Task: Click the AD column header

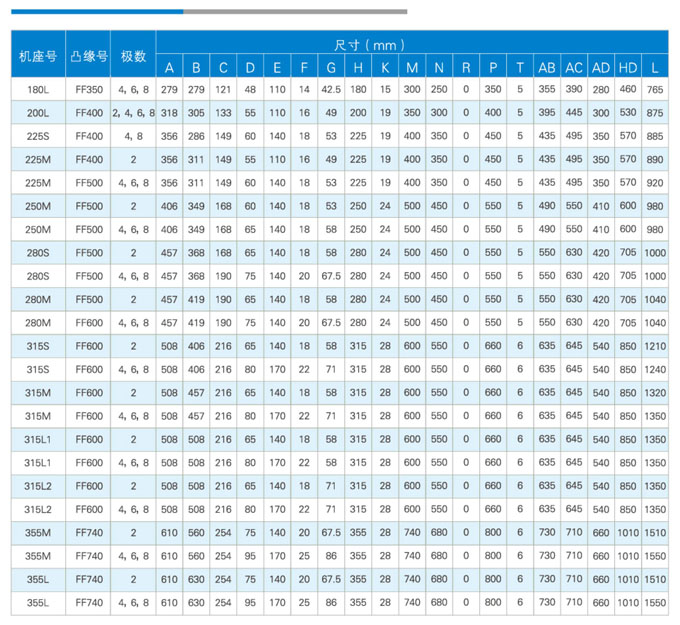Action: click(x=601, y=68)
